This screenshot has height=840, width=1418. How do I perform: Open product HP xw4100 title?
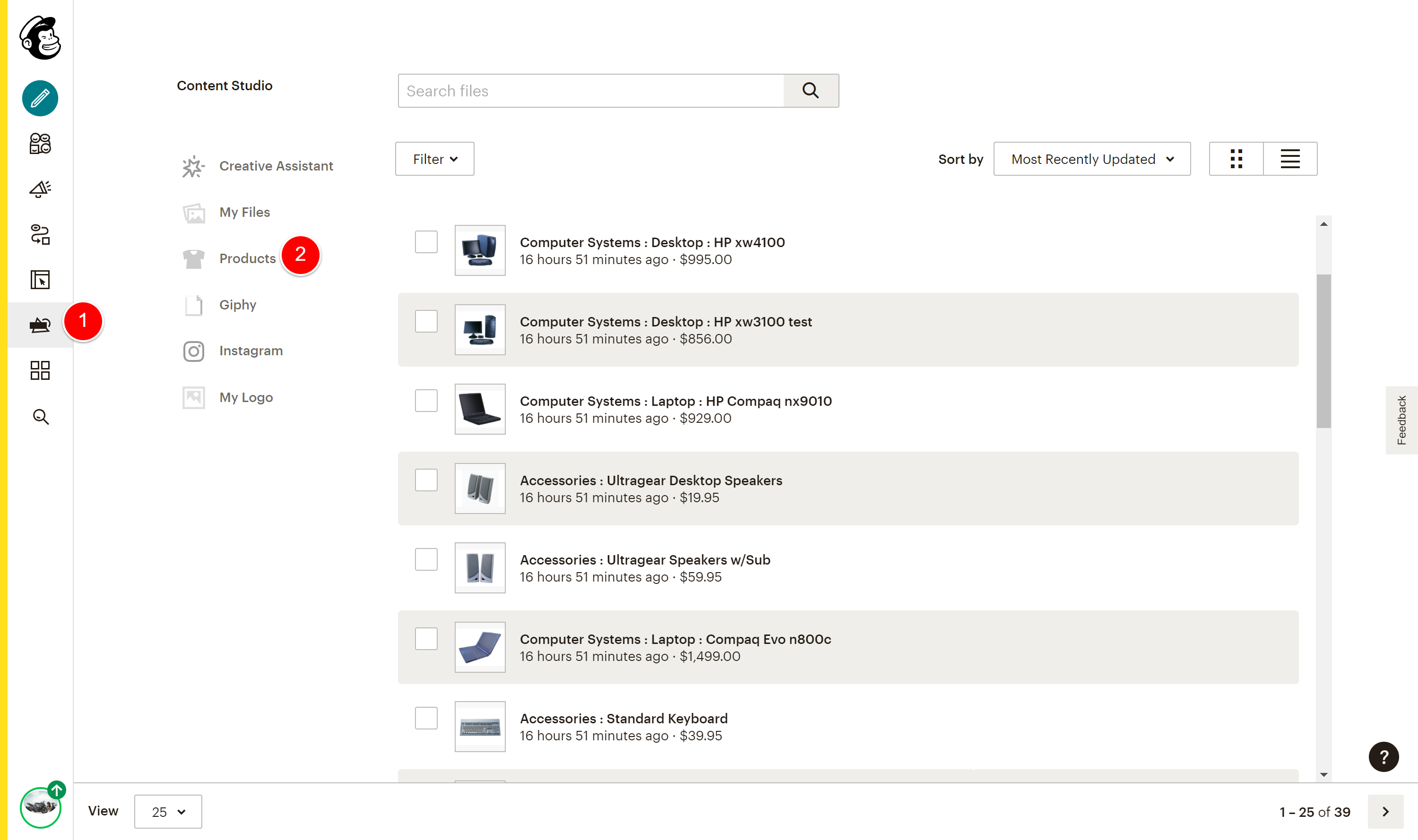tap(652, 242)
